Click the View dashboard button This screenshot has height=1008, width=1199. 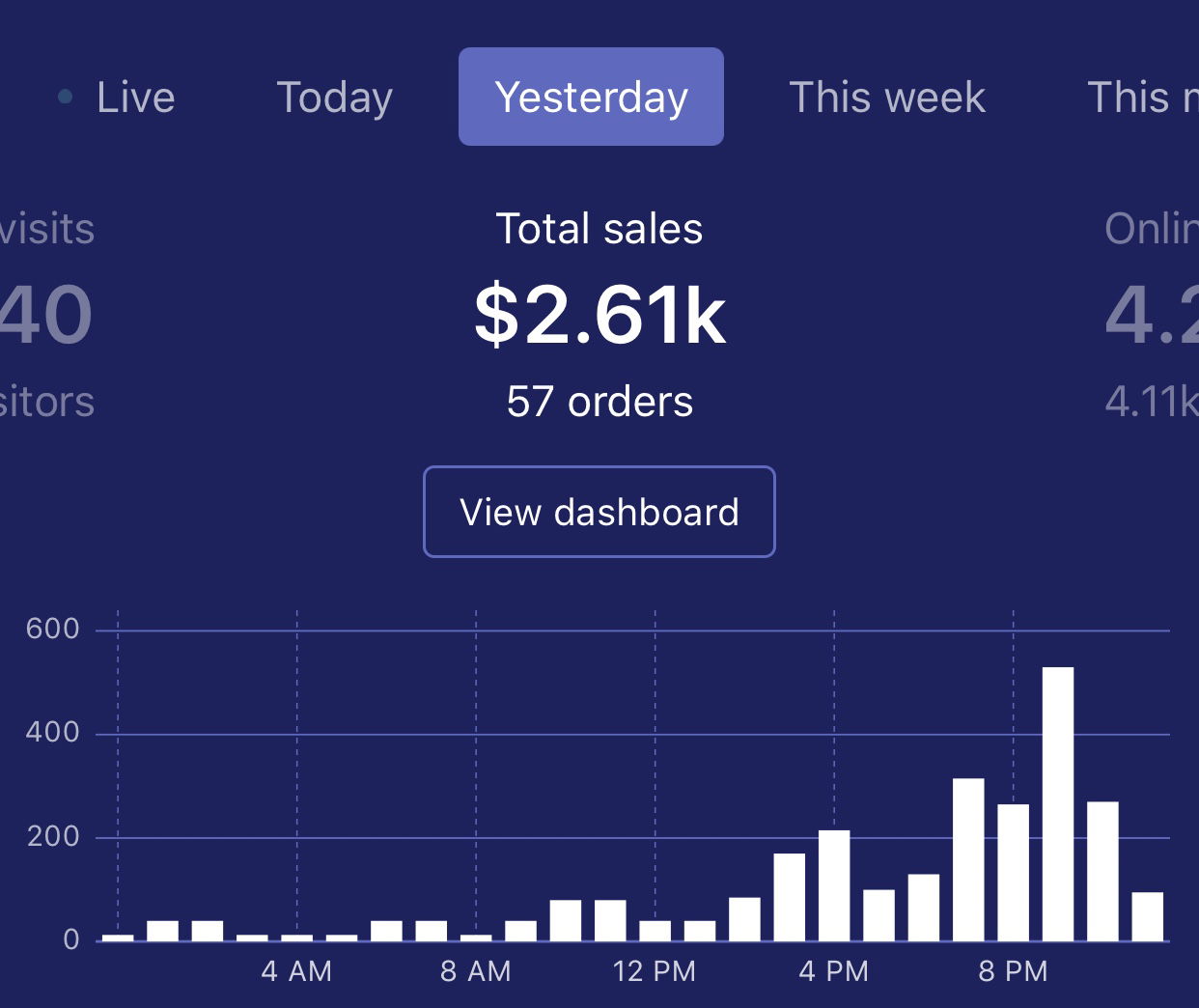pyautogui.click(x=599, y=512)
